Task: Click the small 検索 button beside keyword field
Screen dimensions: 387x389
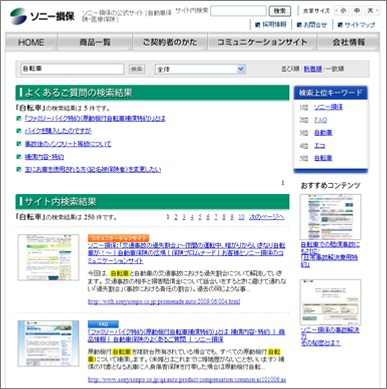Action: [x=137, y=69]
